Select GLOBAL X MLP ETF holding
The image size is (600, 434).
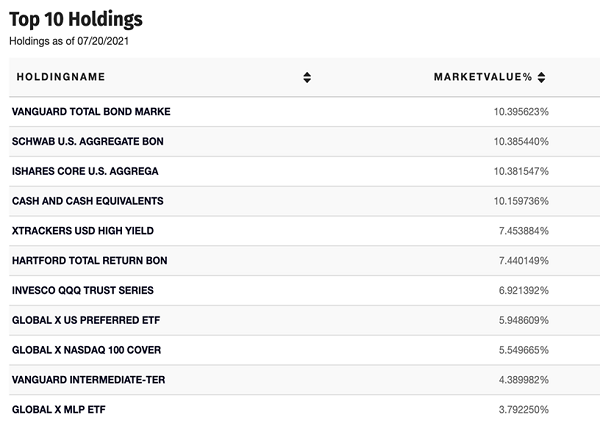pos(59,410)
